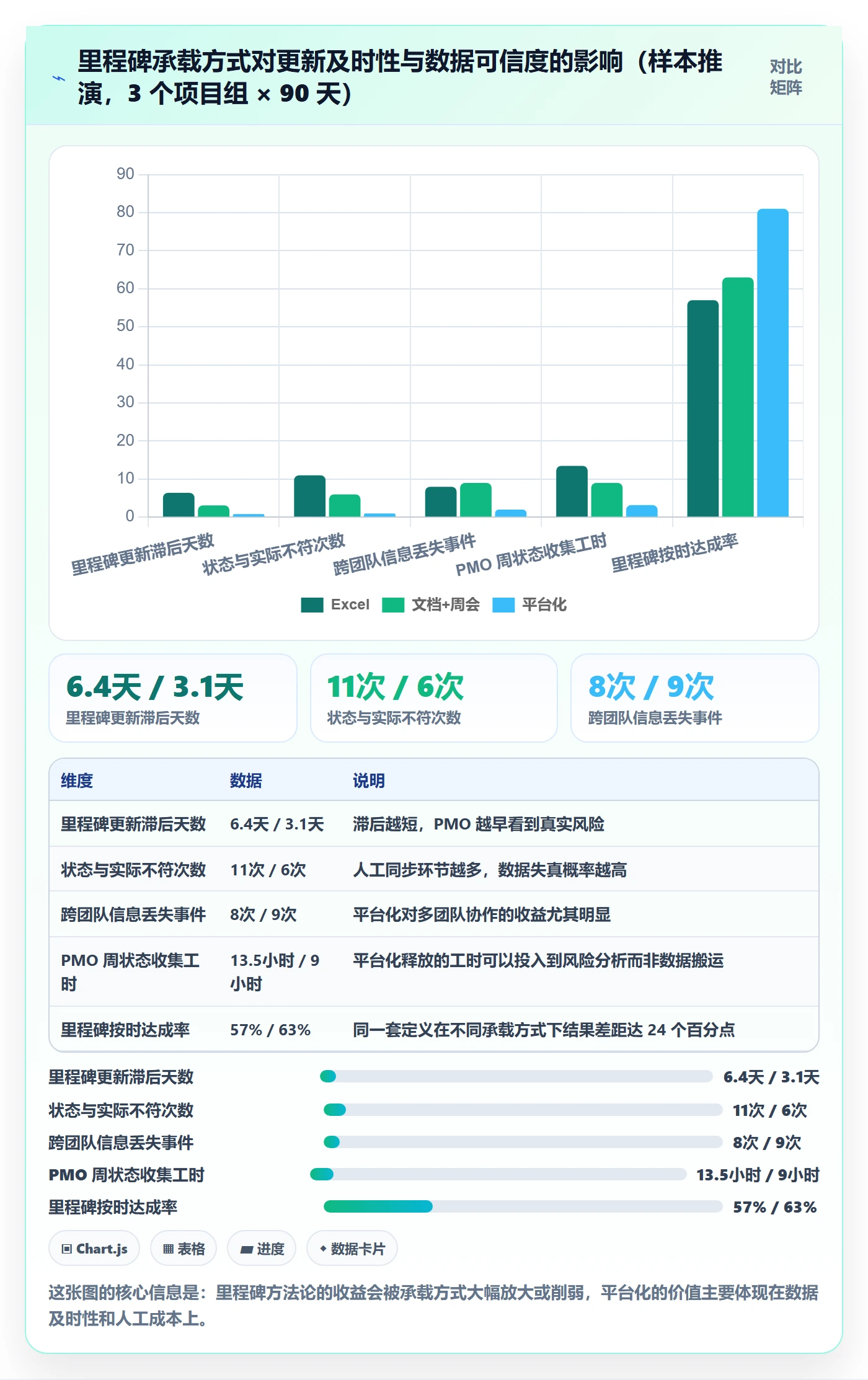The width and height of the screenshot is (868, 1380).
Task: Click description 滞后越短，PMO 越早看到真实风险
Action: pos(479,824)
